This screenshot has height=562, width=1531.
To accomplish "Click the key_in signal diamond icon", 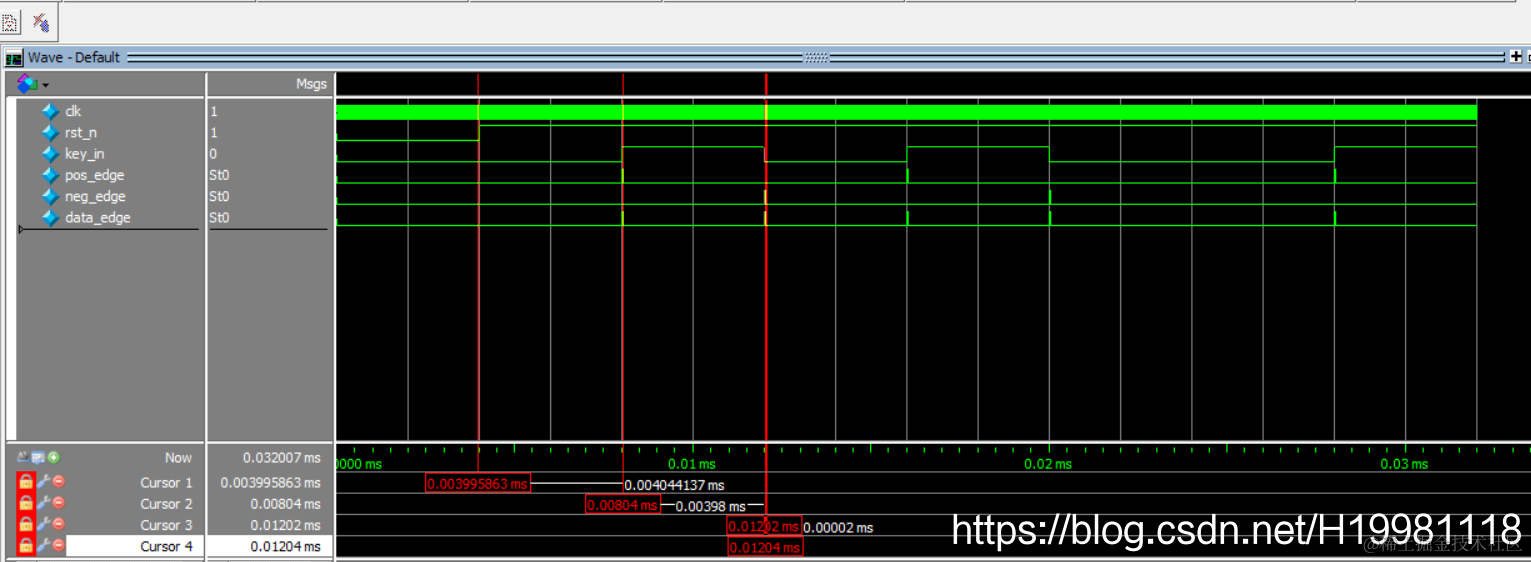I will [51, 154].
